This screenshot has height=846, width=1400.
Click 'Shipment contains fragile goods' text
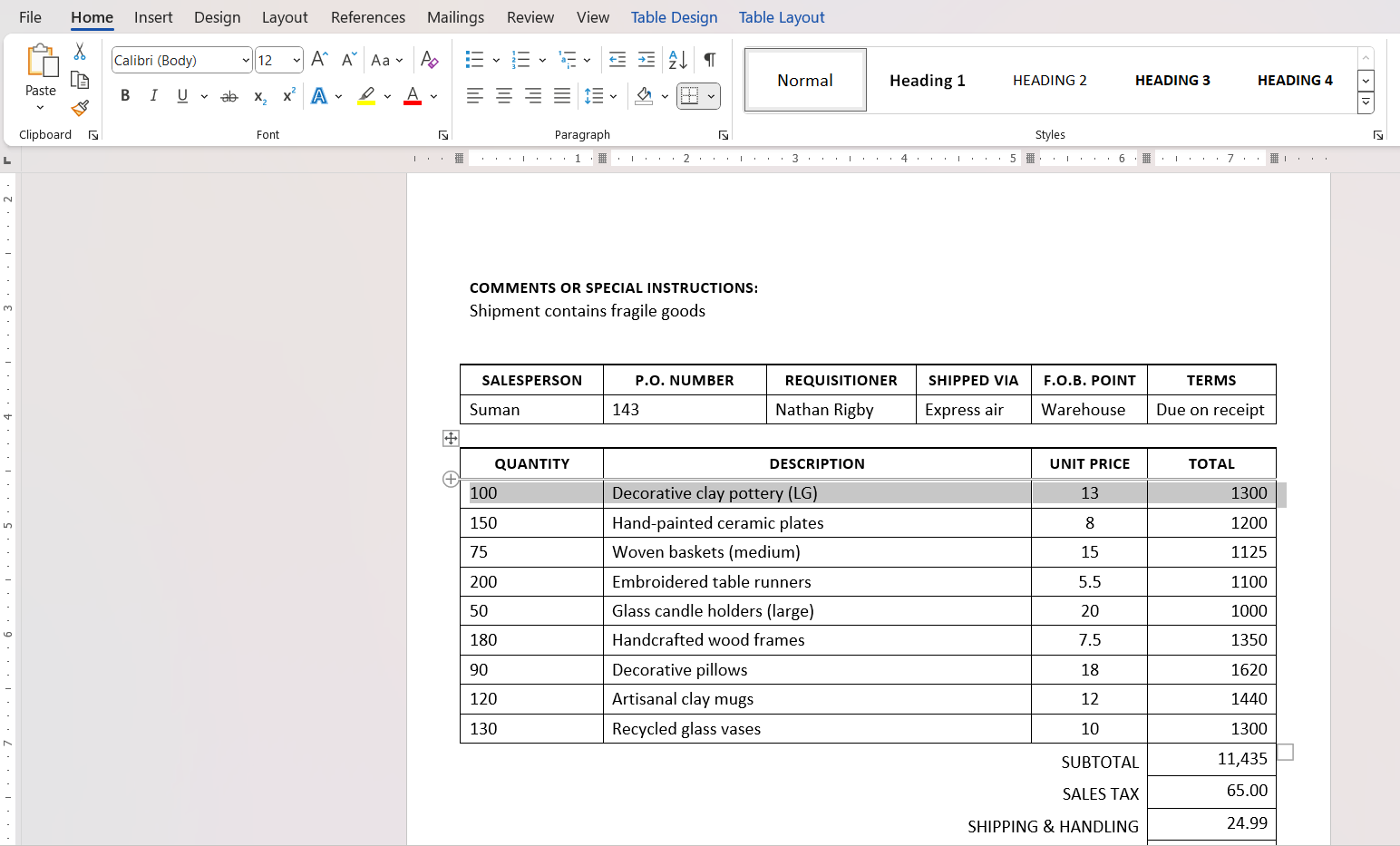click(588, 311)
